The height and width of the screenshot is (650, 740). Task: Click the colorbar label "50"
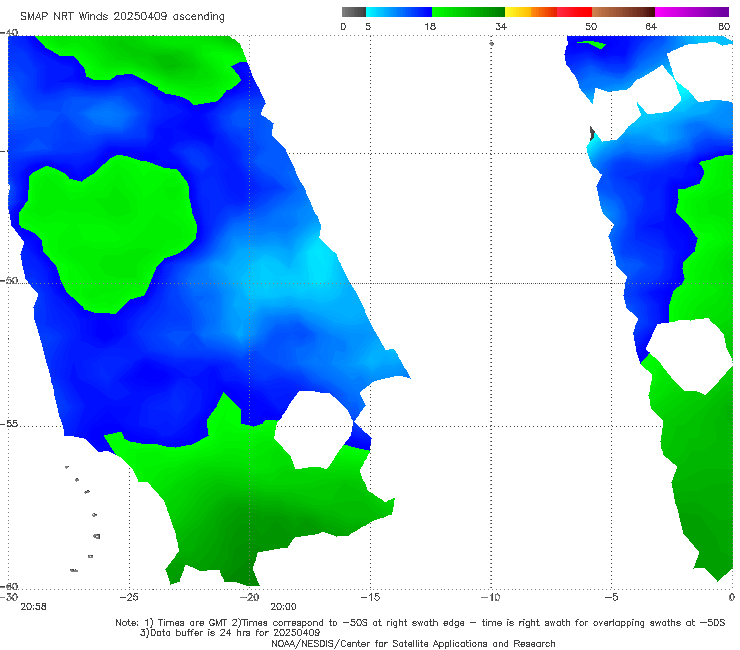591,27
